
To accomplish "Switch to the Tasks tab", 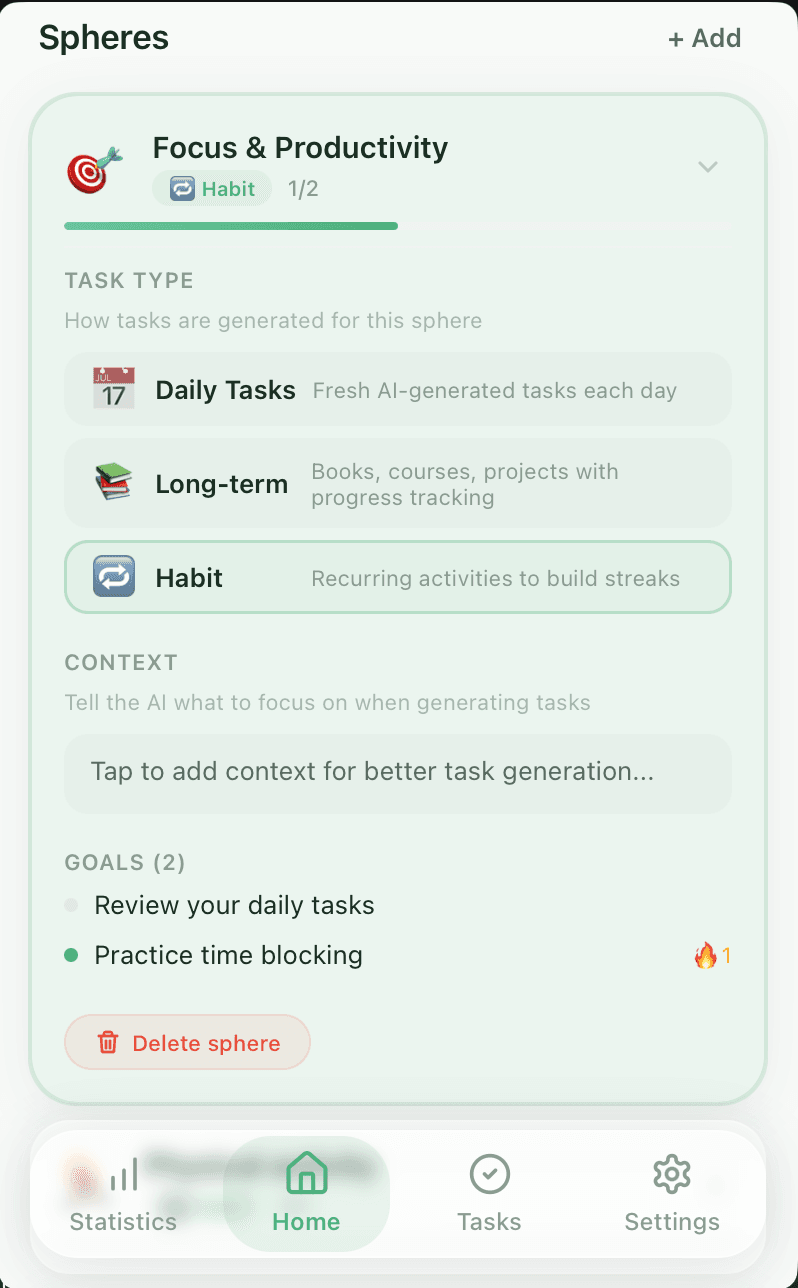I will coord(489,1194).
